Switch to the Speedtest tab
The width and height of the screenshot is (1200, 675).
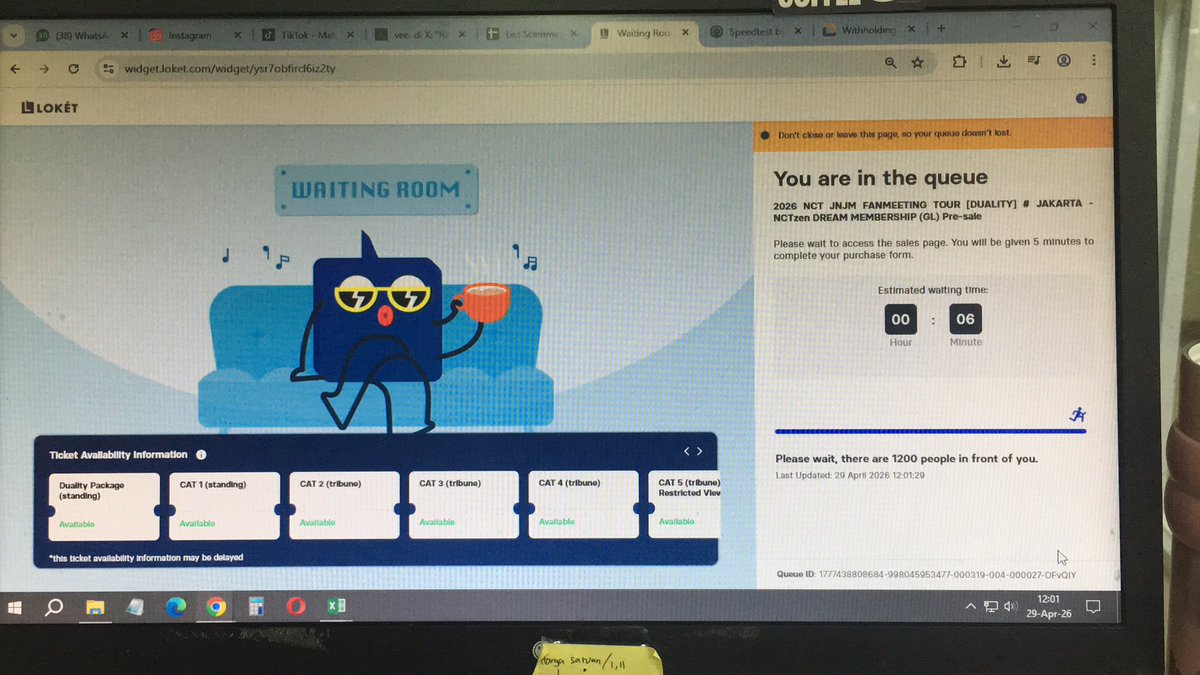[x=757, y=32]
